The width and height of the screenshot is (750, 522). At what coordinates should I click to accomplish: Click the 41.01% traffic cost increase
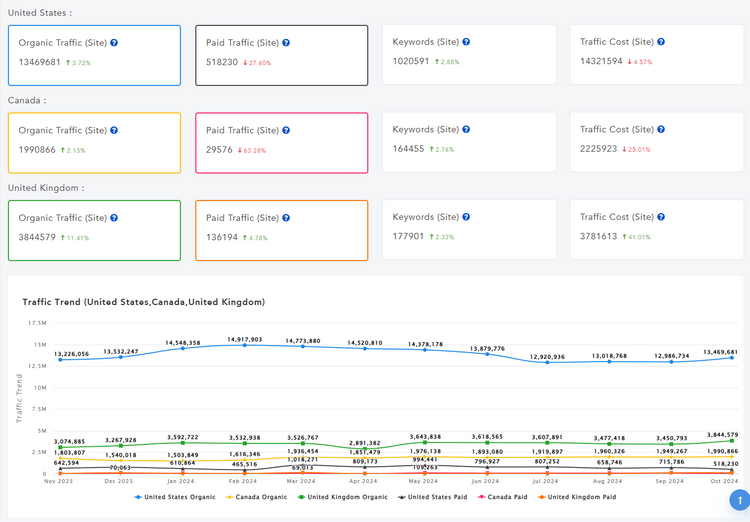pyautogui.click(x=636, y=237)
